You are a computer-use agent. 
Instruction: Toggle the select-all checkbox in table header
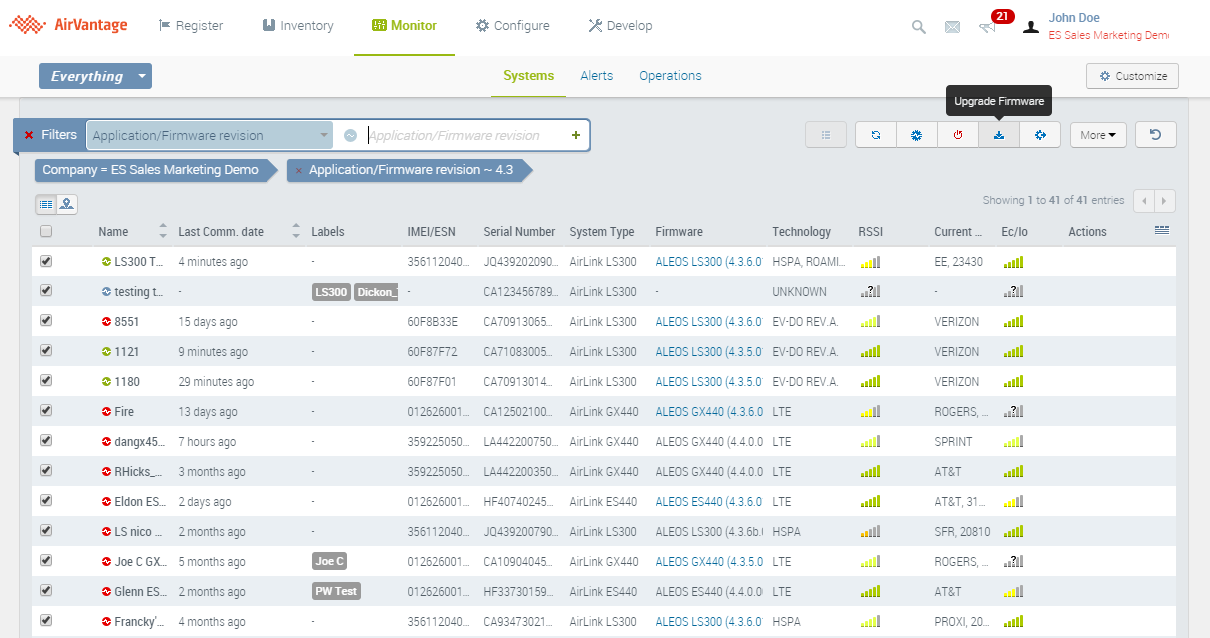point(46,232)
